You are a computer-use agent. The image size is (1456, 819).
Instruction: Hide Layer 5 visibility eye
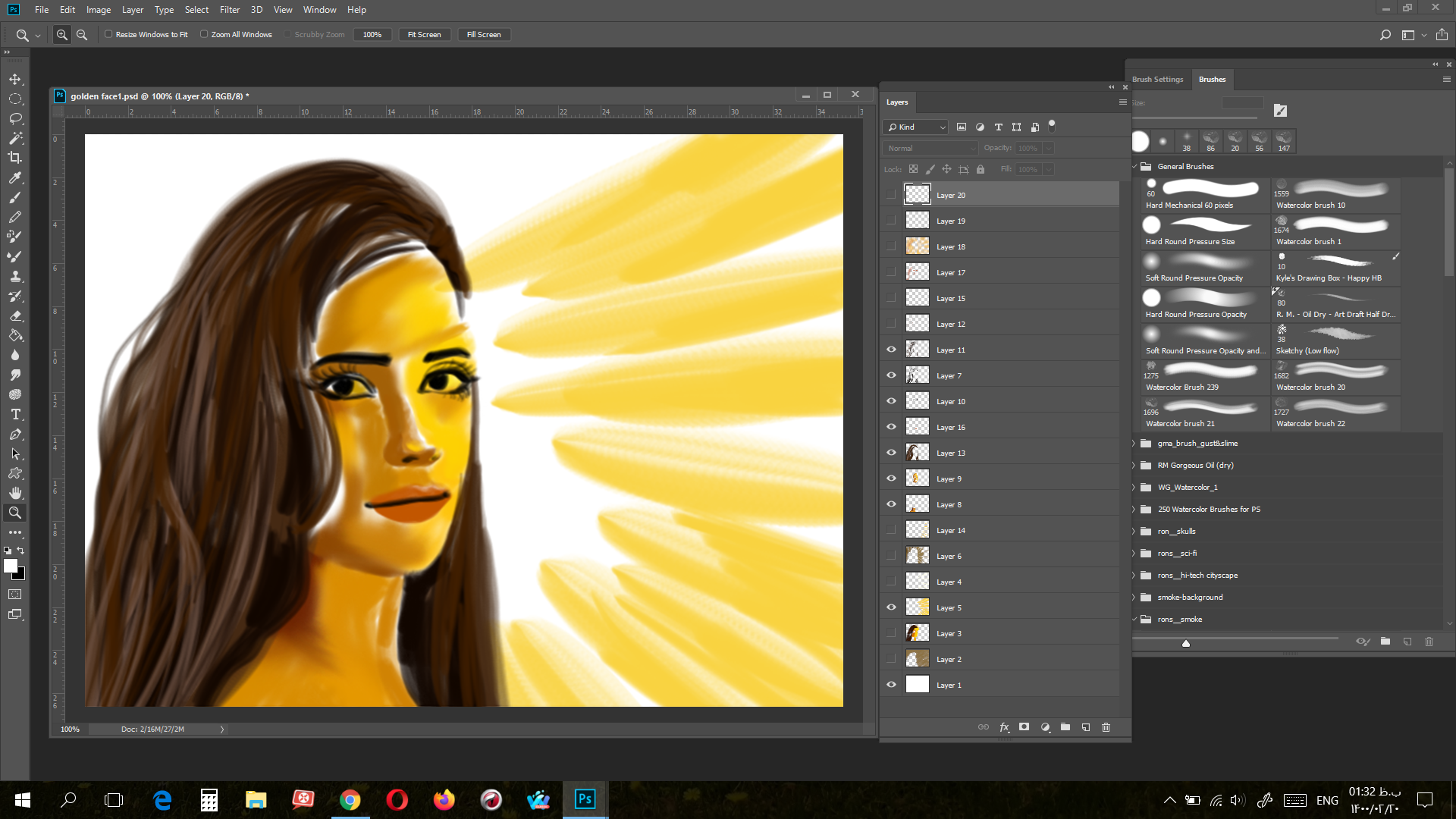(x=891, y=607)
